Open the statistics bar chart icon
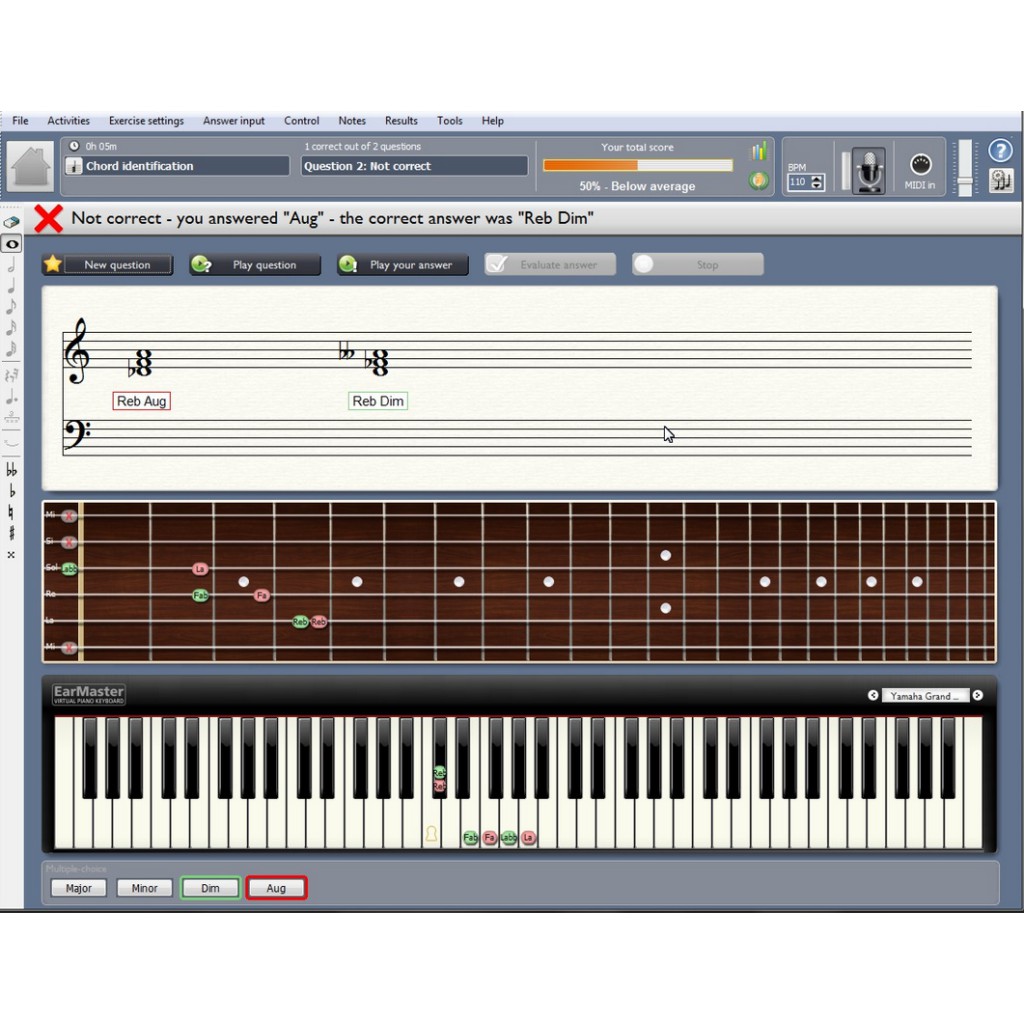The width and height of the screenshot is (1024, 1024). click(758, 152)
